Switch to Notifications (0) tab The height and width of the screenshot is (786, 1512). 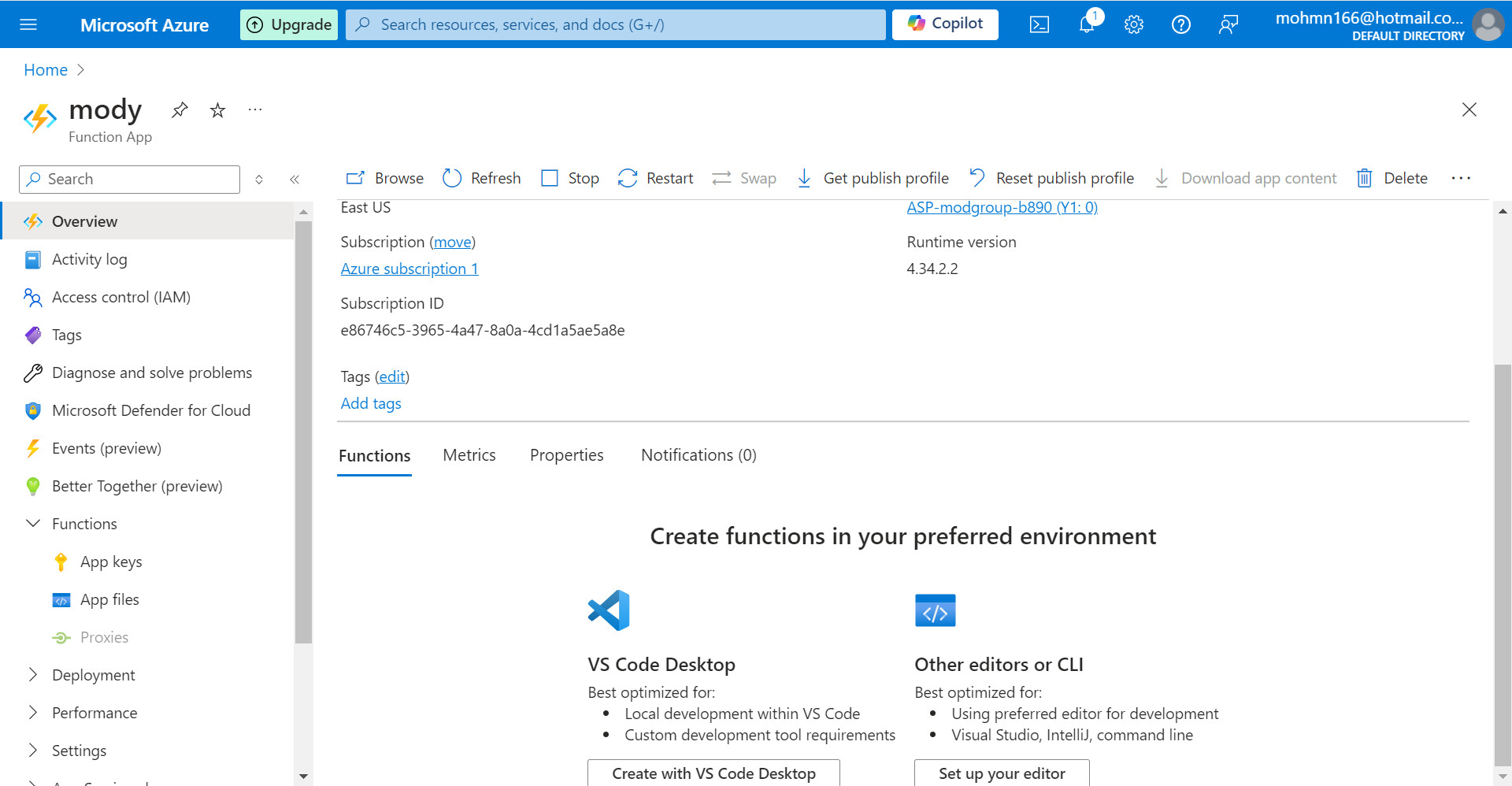(x=699, y=455)
